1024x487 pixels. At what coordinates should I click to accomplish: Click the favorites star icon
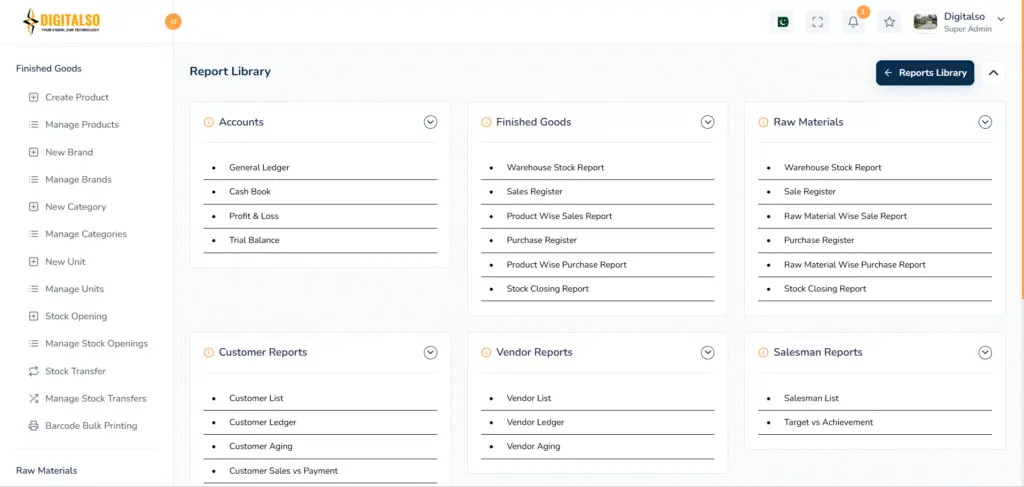(x=889, y=22)
